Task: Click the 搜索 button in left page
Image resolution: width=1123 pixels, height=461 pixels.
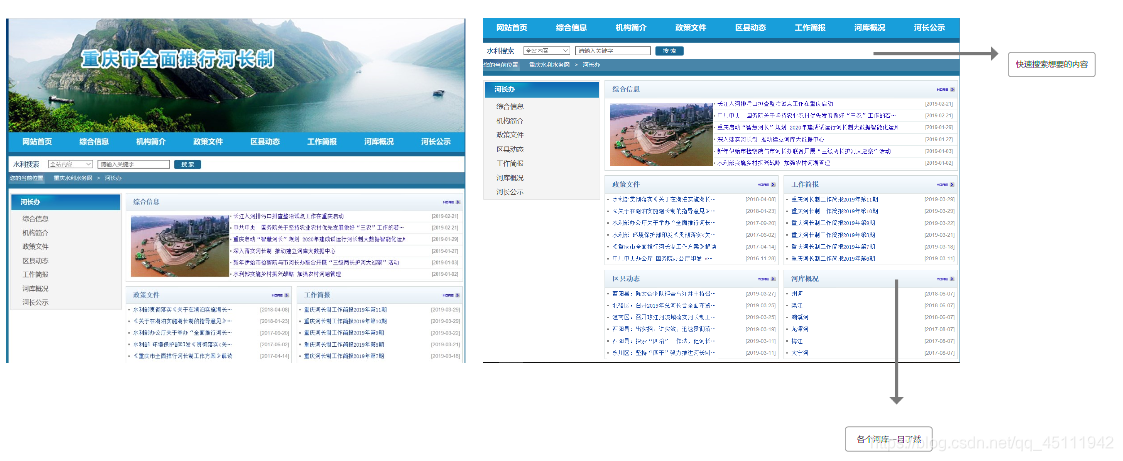Action: point(188,164)
